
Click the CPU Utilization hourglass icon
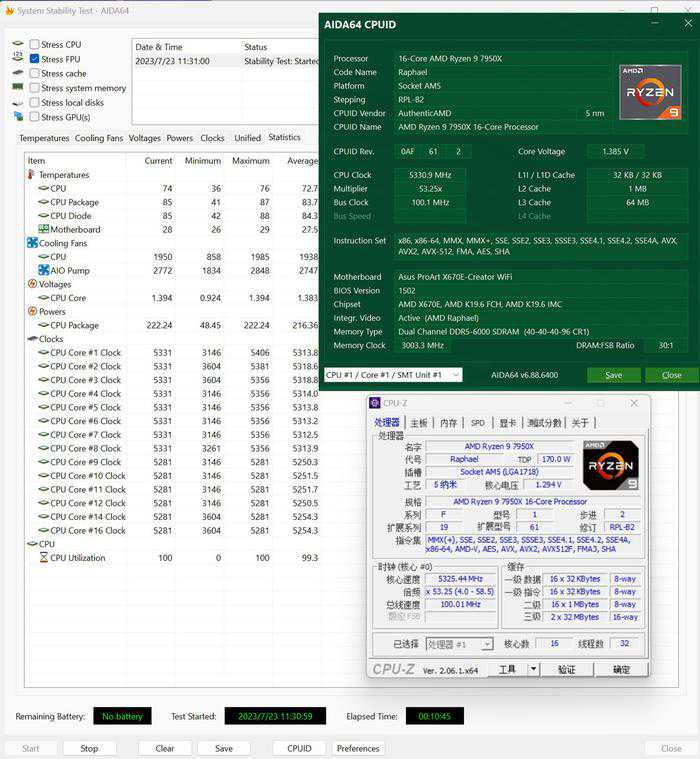[x=44, y=558]
